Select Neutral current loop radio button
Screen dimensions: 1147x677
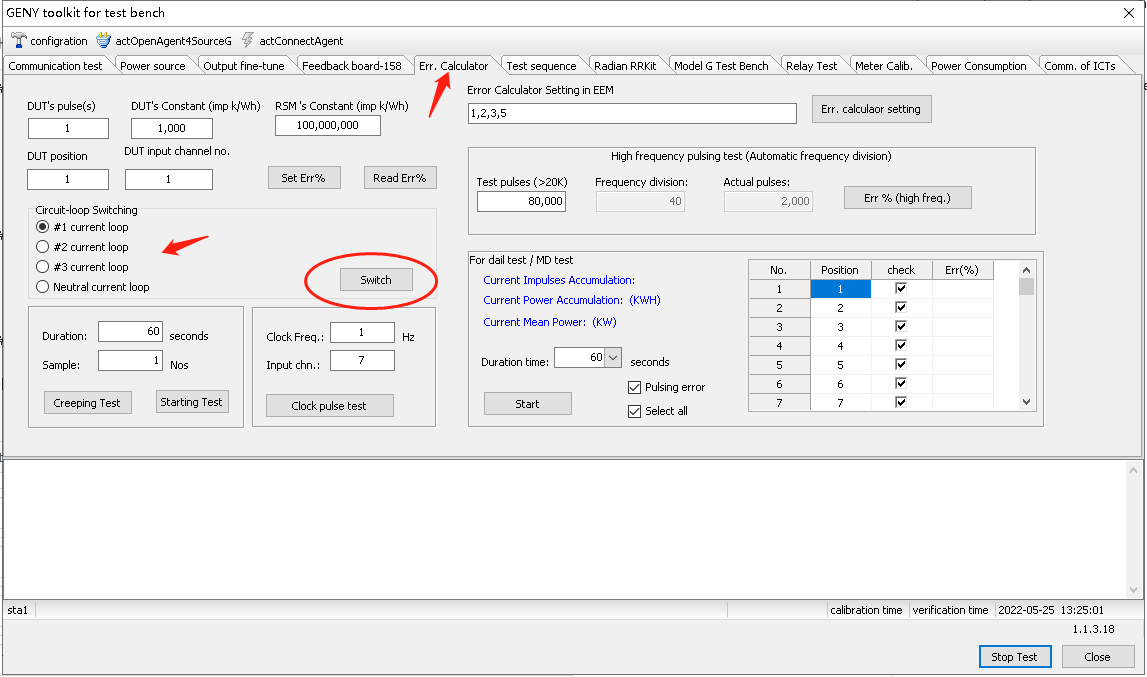42,287
